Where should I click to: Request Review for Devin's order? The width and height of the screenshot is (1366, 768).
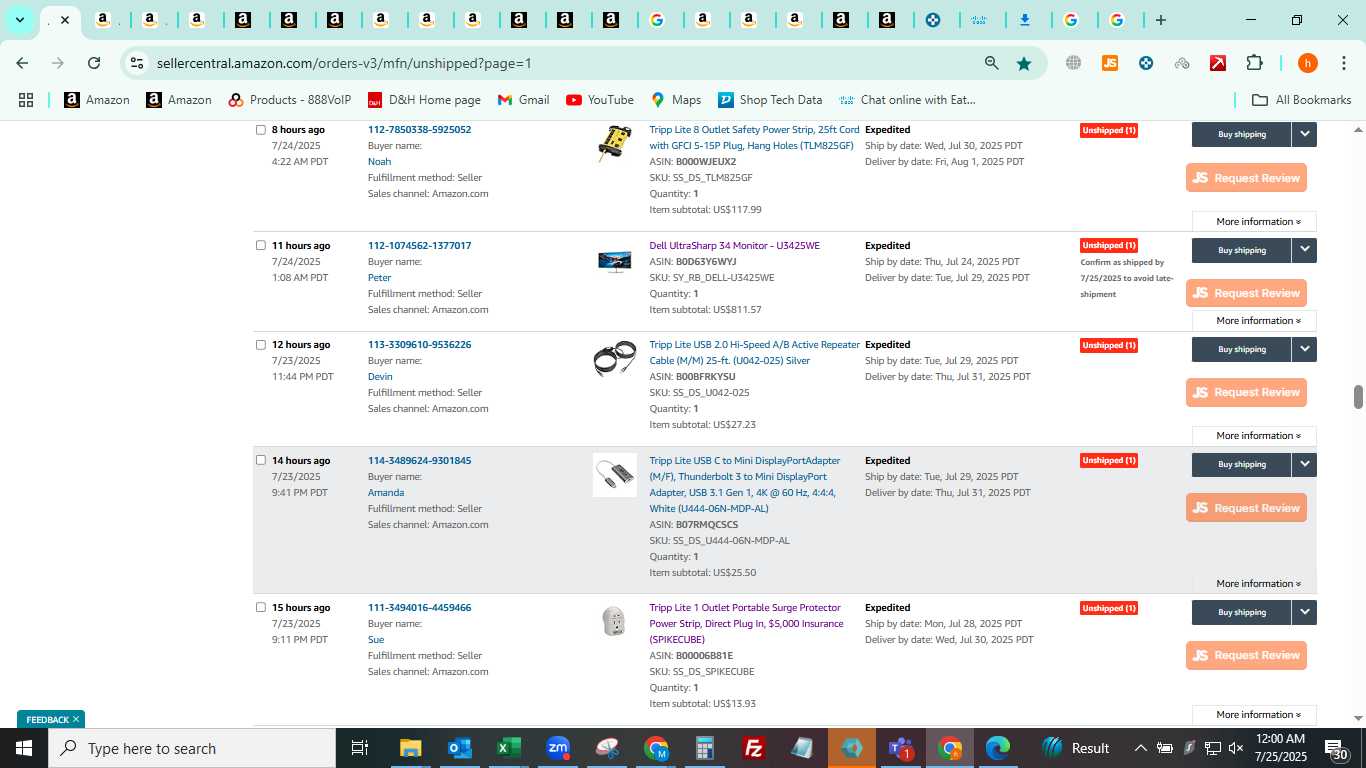[x=1246, y=393]
